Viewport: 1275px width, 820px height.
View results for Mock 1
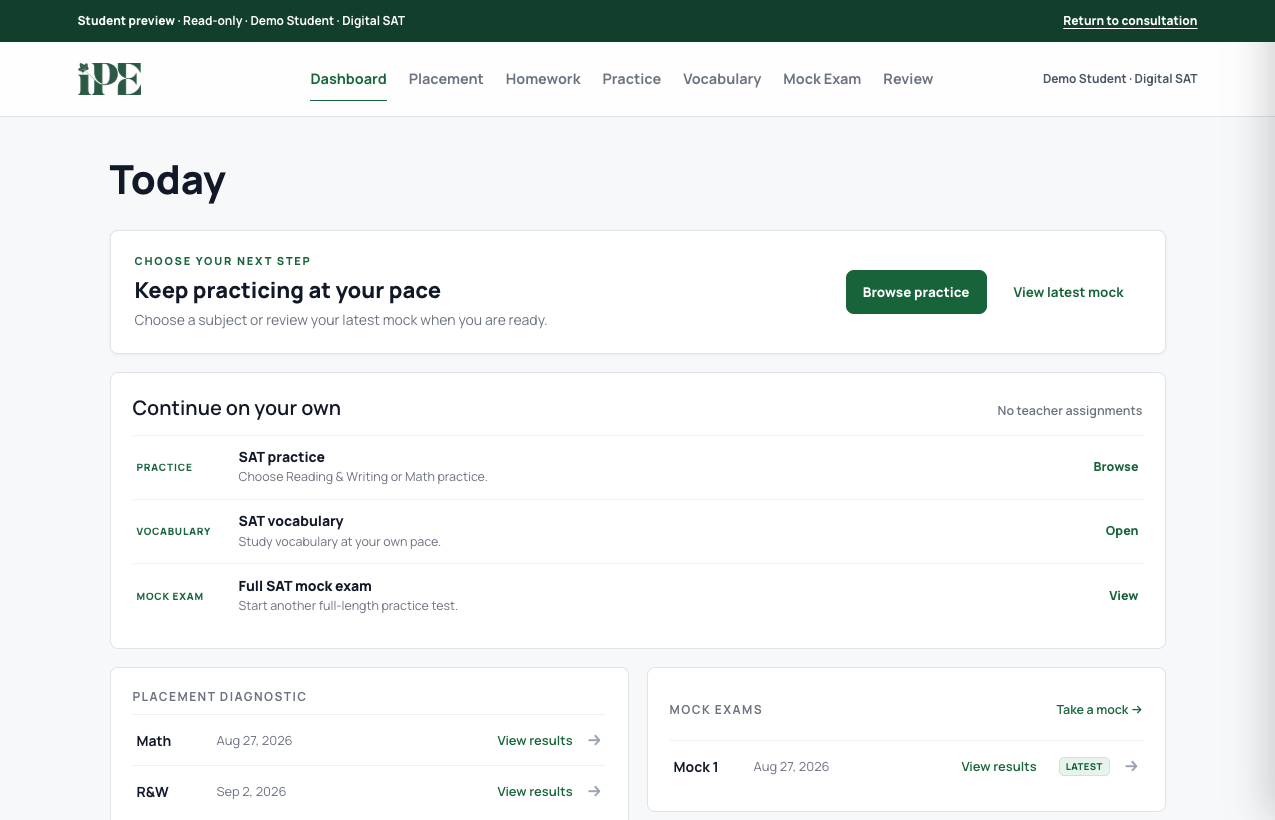[x=999, y=767]
